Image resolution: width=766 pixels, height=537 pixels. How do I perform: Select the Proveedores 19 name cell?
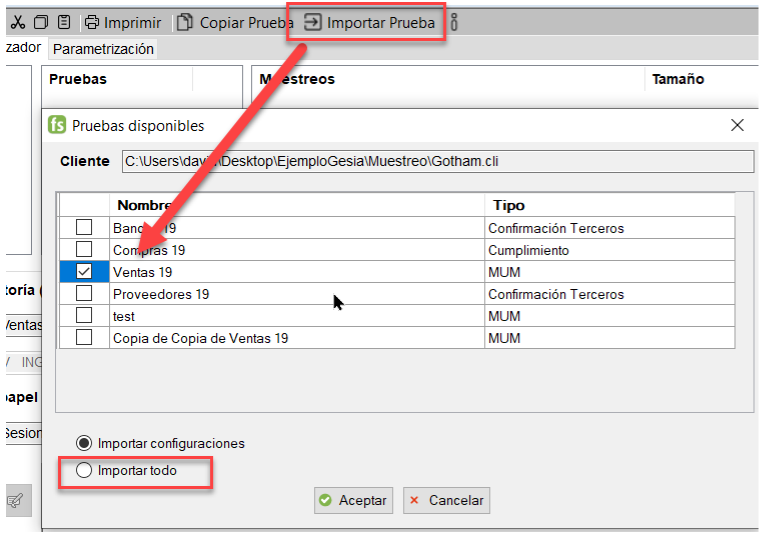pyautogui.click(x=297, y=294)
